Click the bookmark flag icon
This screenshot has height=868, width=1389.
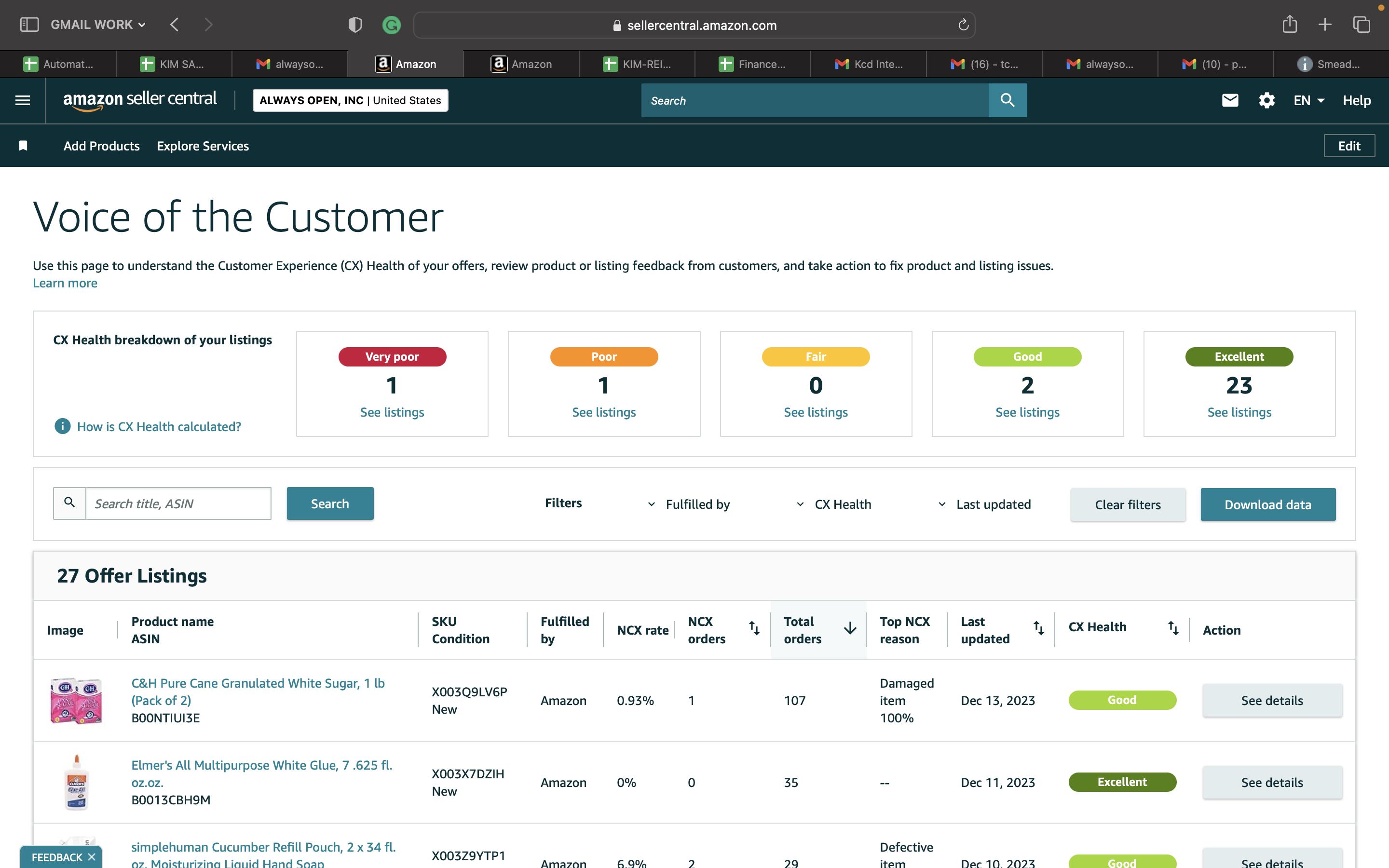(x=24, y=146)
